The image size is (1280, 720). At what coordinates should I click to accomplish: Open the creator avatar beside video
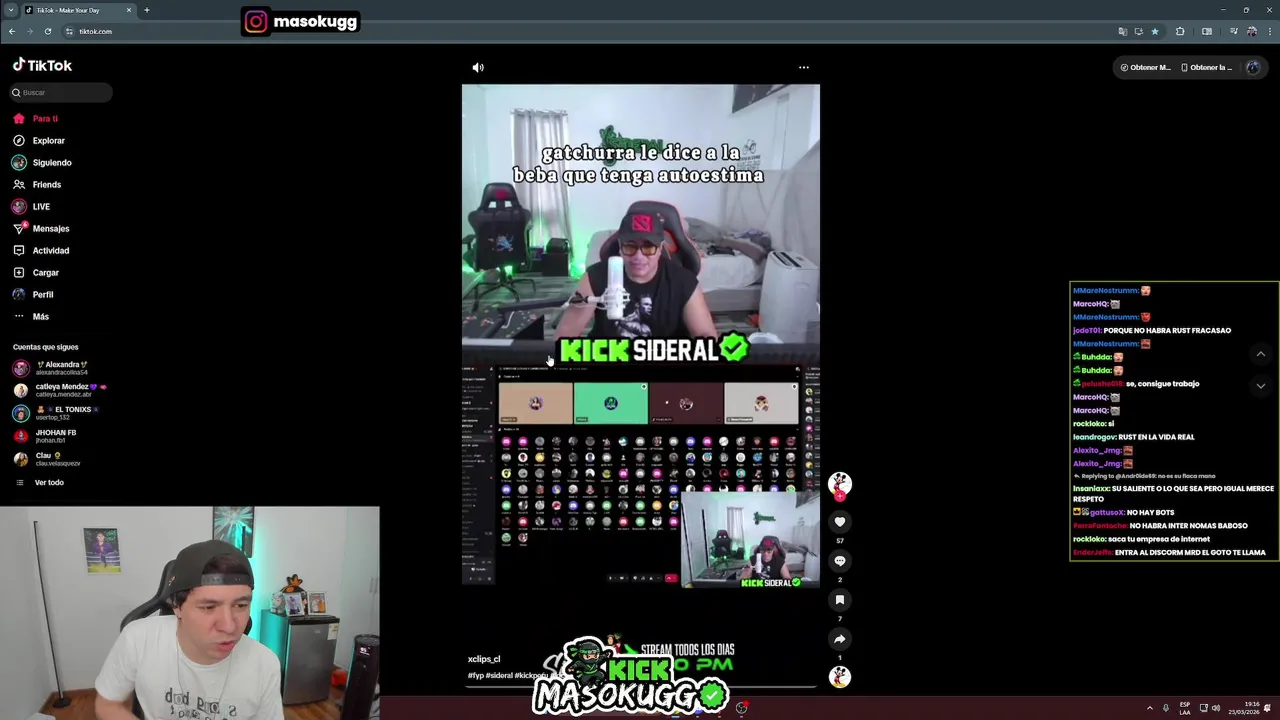840,484
